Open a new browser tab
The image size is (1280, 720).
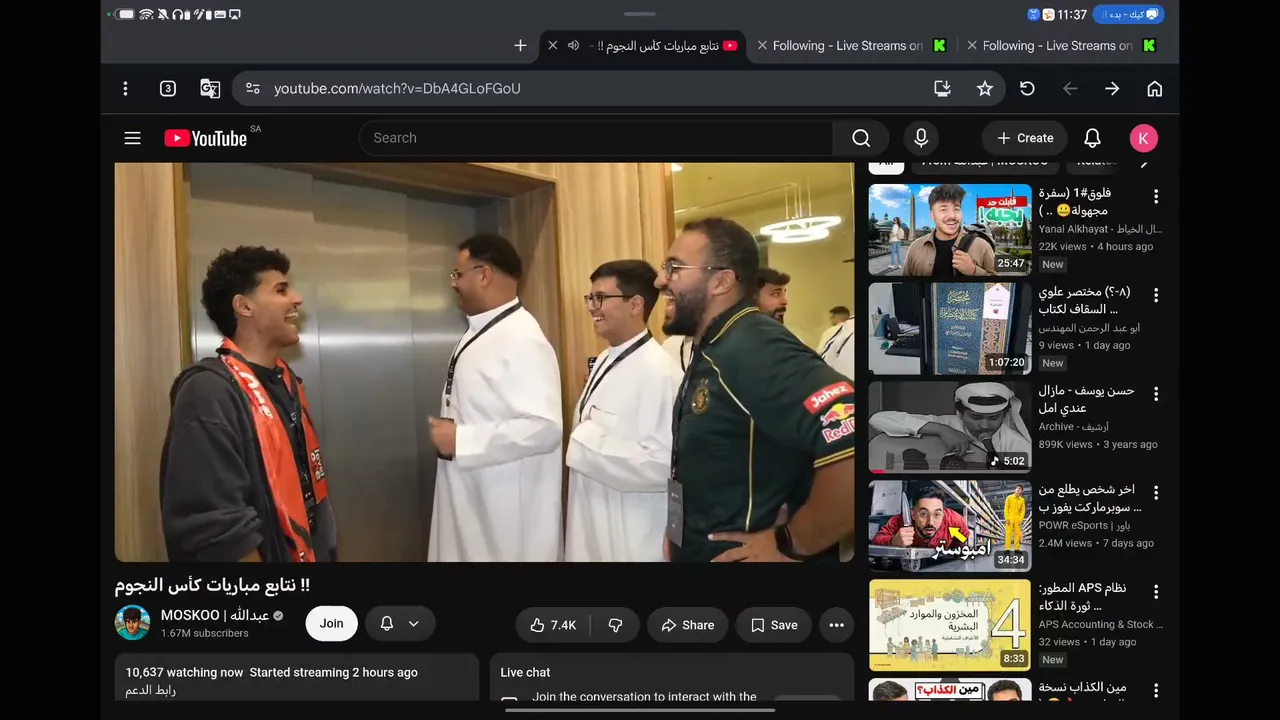(x=520, y=46)
